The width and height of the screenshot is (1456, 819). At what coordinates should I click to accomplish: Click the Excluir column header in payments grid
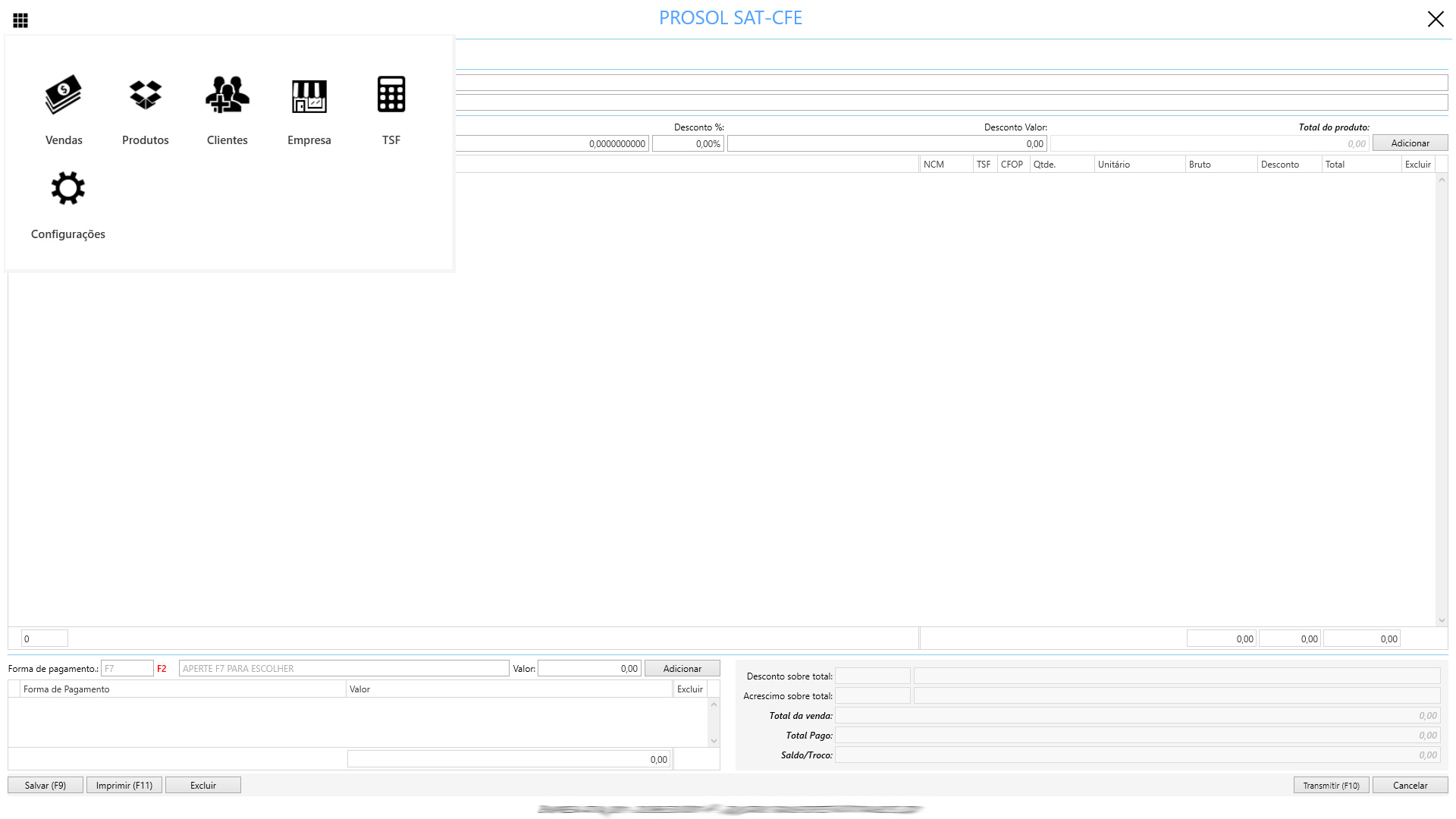click(690, 689)
